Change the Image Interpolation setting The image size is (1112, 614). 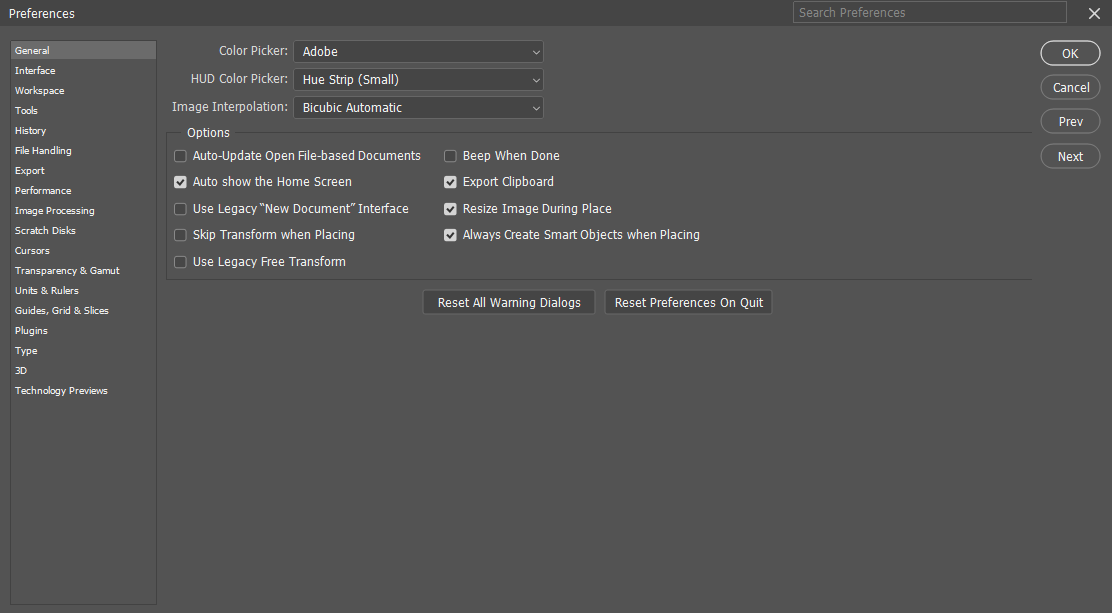click(x=418, y=107)
